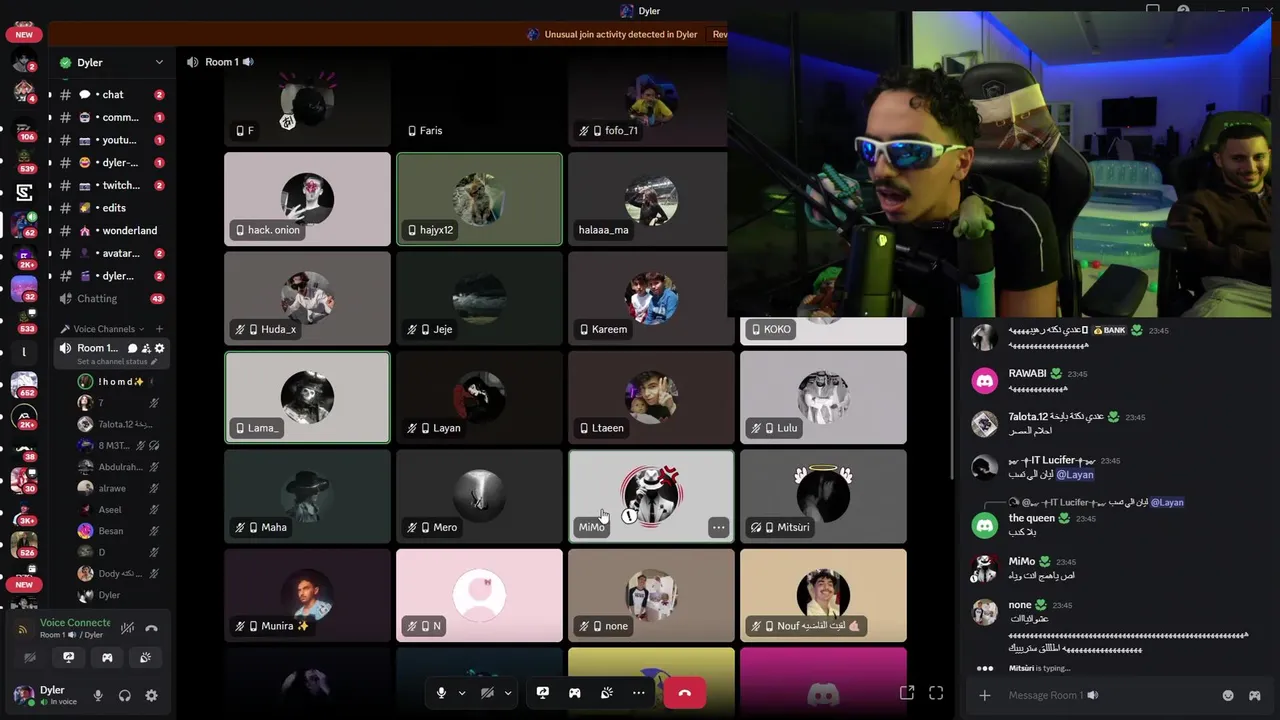Image resolution: width=1280 pixels, height=720 pixels.
Task: Open the twitch channel
Action: (x=110, y=186)
